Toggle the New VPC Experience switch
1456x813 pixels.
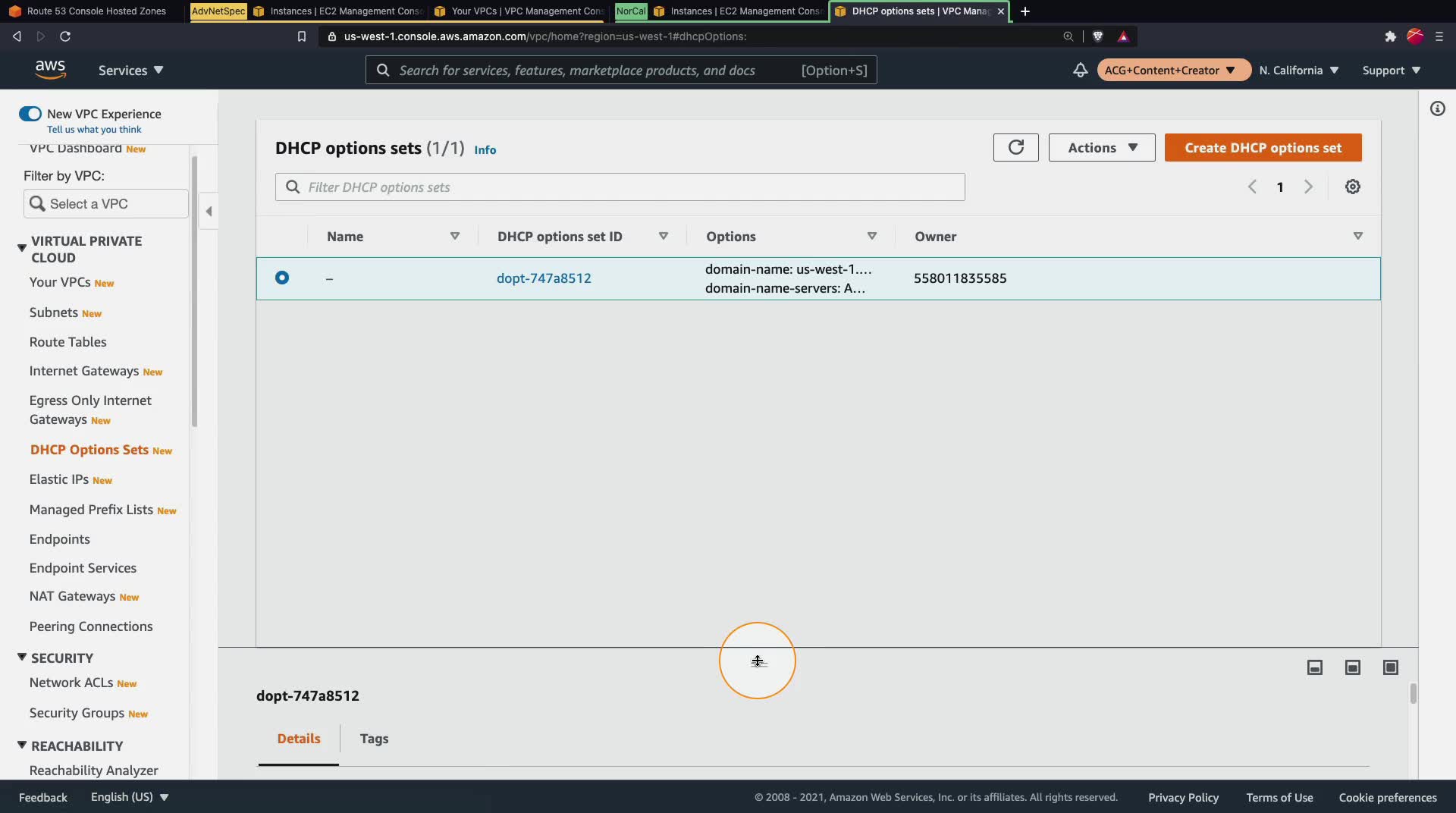tap(30, 114)
